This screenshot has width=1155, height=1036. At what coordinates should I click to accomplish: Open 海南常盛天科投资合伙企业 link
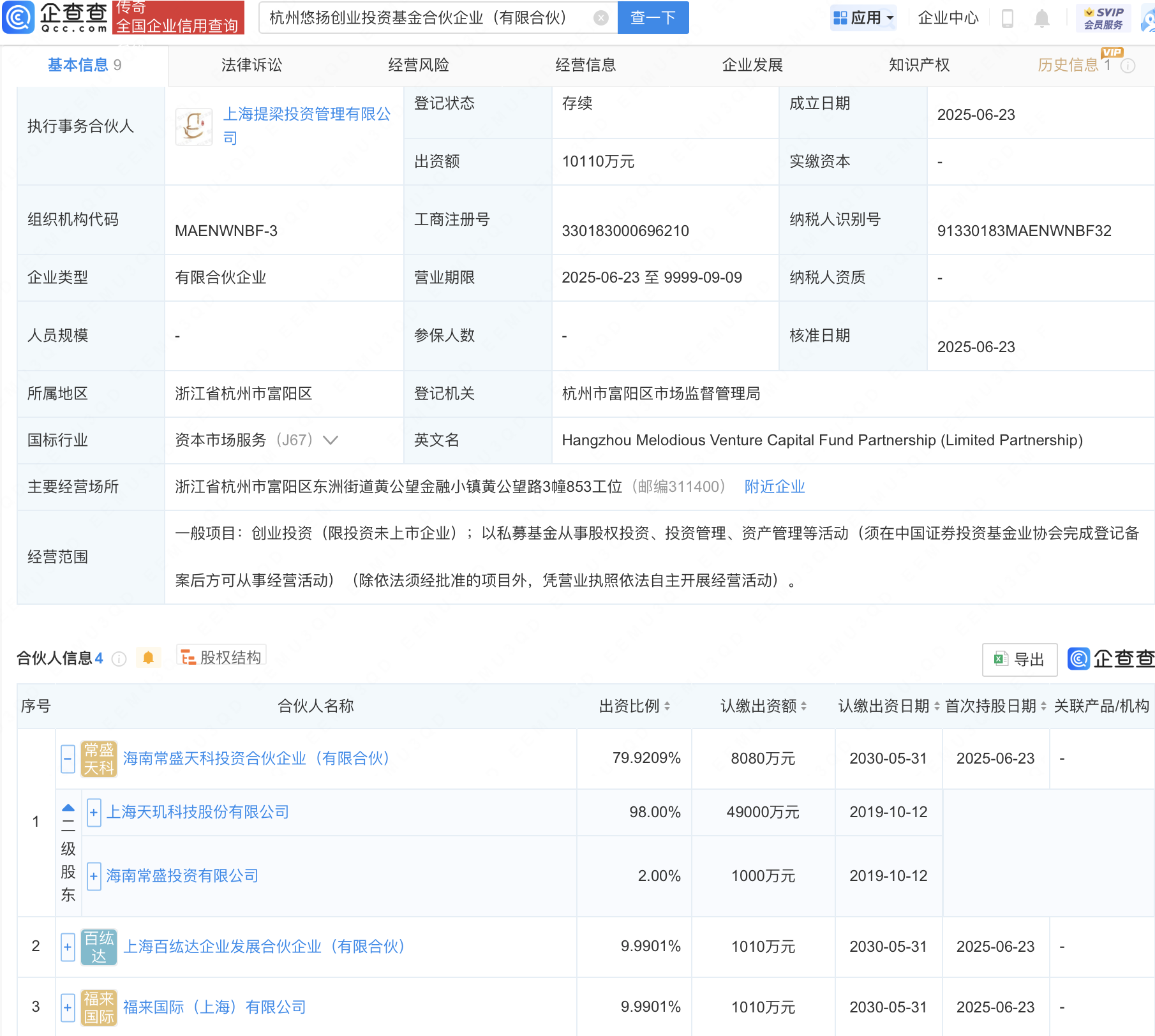[256, 759]
